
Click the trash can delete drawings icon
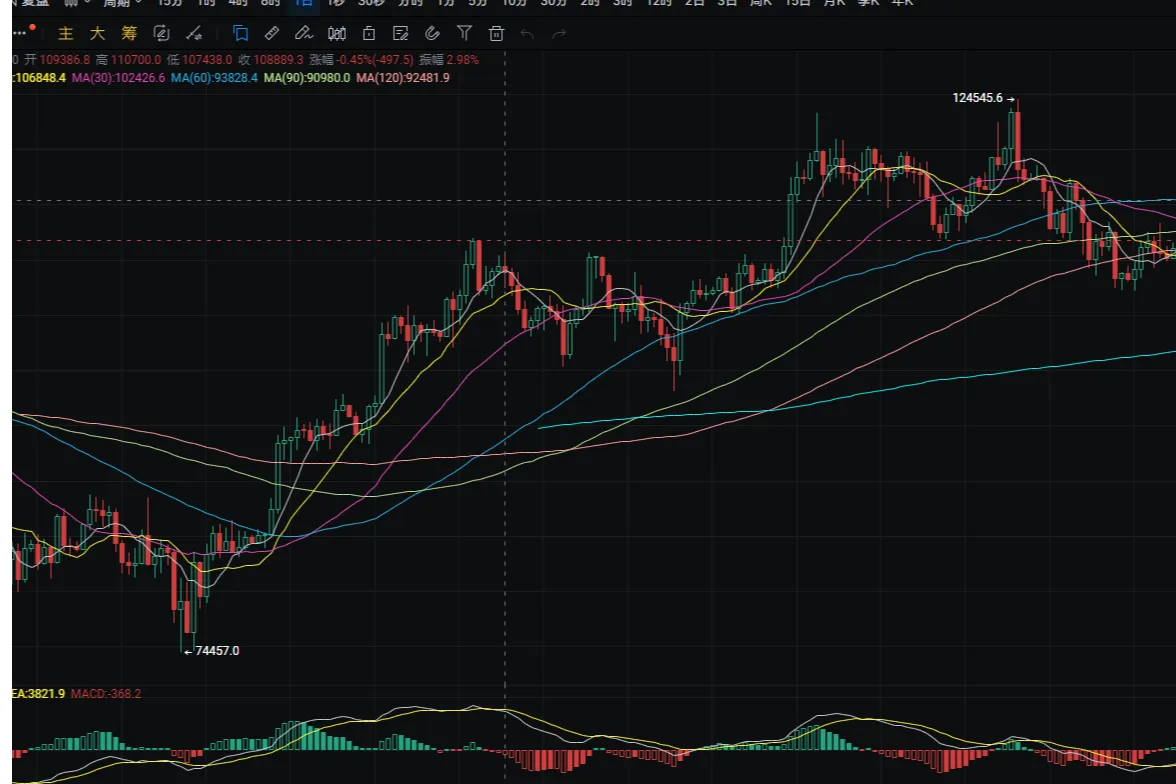click(496, 33)
